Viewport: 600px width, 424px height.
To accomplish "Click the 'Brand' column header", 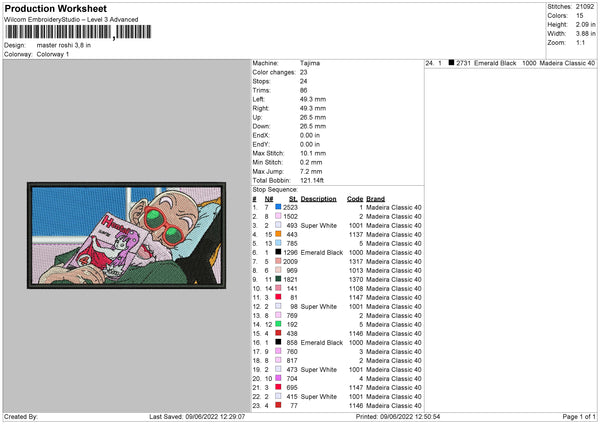I will (375, 199).
